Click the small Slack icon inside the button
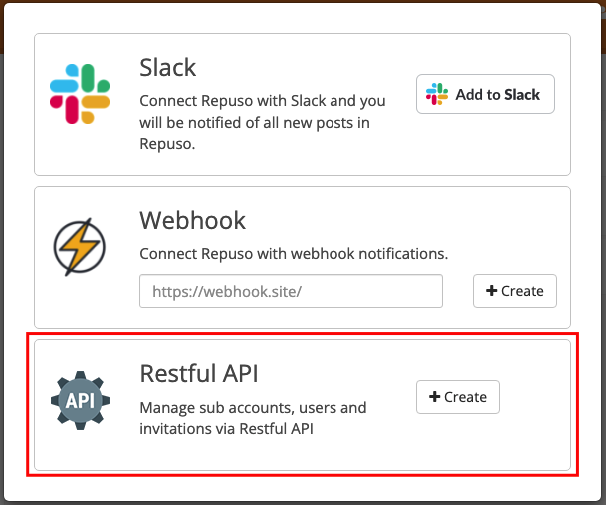606x505 pixels. tap(437, 94)
